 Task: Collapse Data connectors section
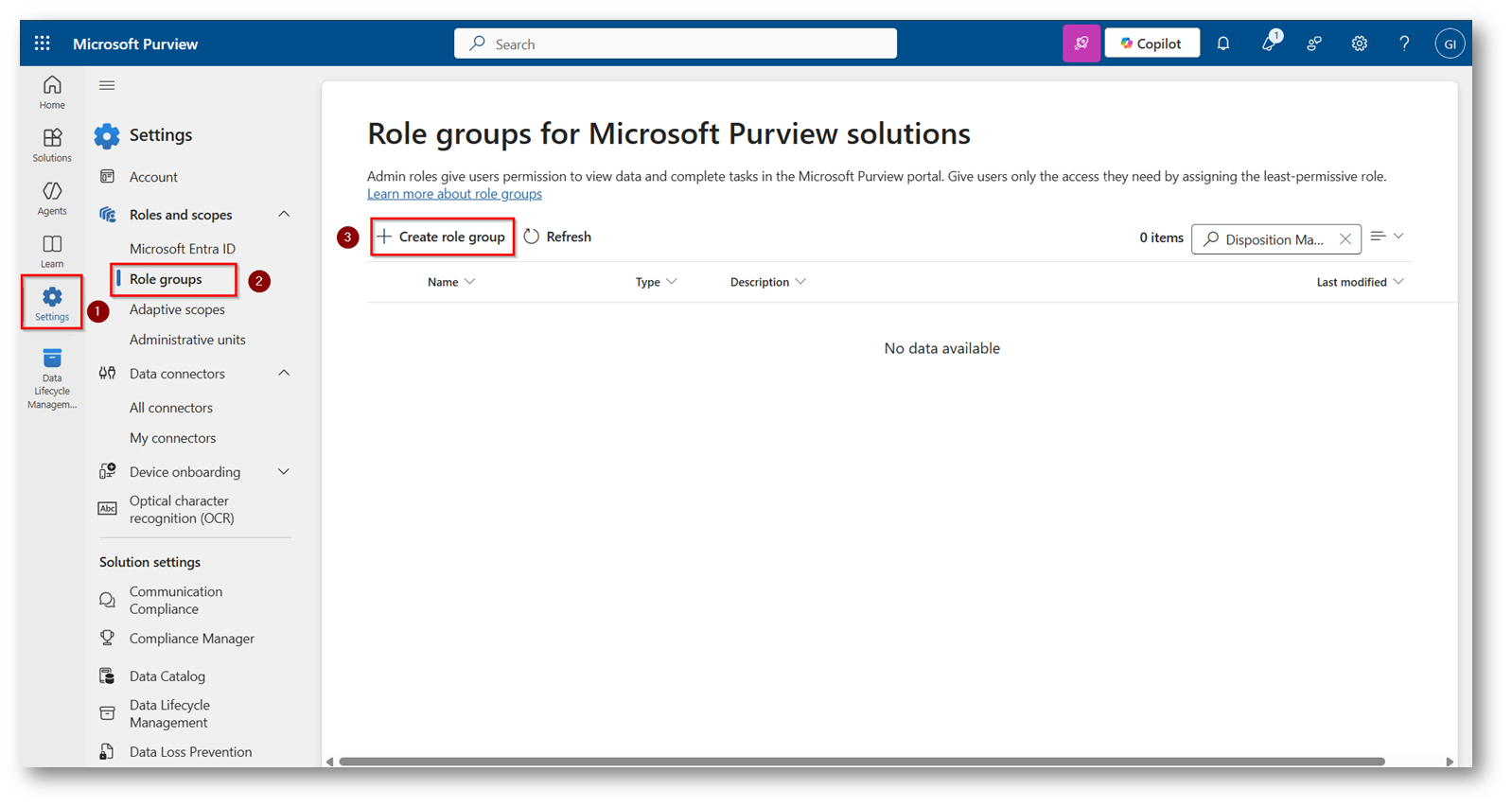tap(284, 374)
